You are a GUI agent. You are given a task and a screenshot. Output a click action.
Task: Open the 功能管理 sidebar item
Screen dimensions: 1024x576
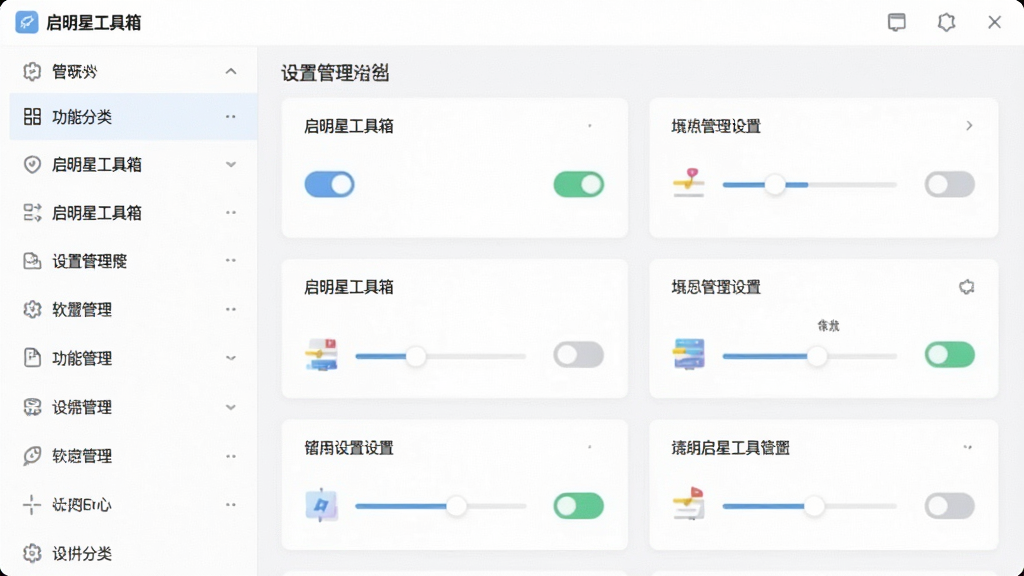(133, 358)
